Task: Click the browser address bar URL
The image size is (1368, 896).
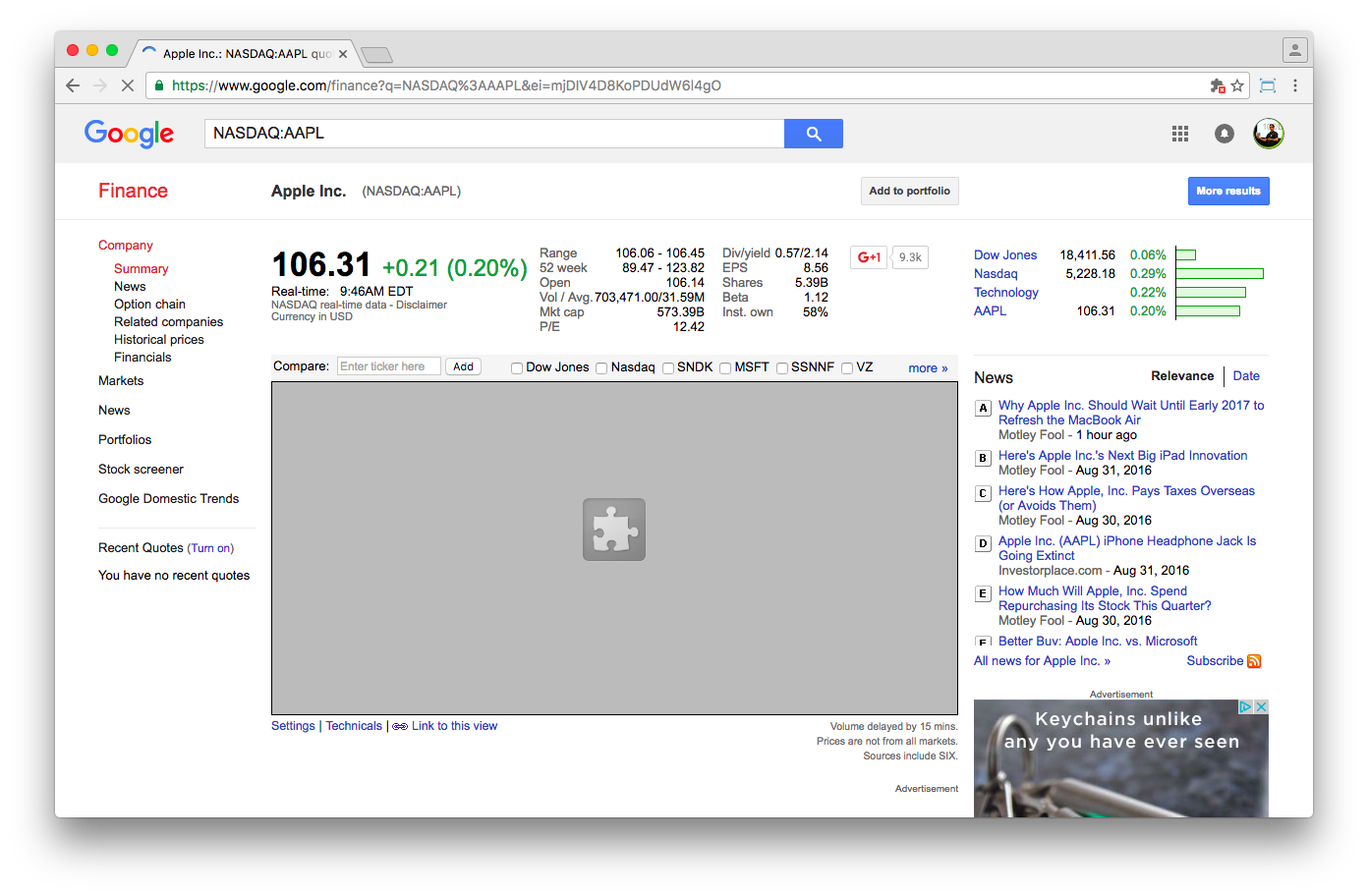Action: click(x=446, y=85)
